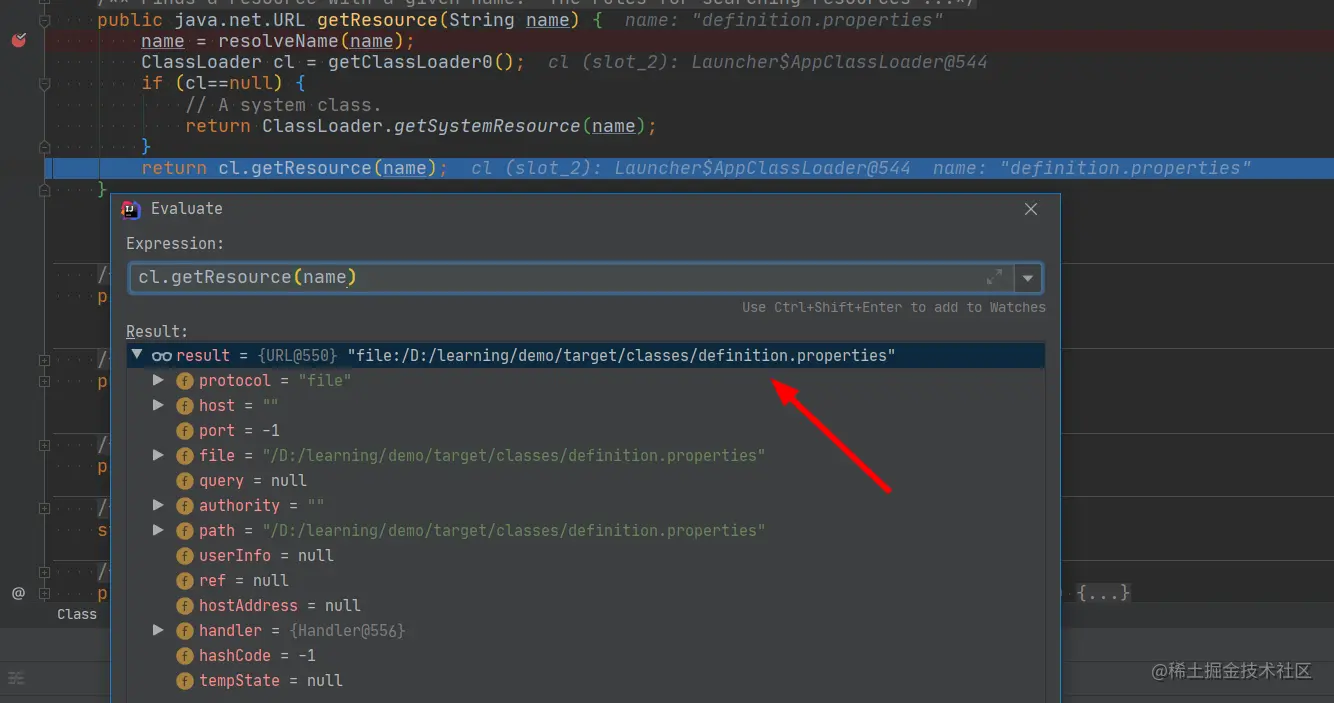Collapse the result URL@550 node
The width and height of the screenshot is (1334, 703).
coord(137,355)
